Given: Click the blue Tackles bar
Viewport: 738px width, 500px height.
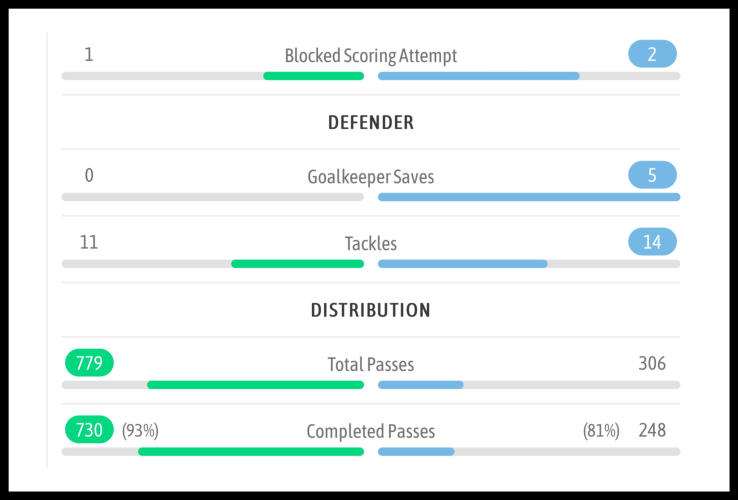Looking at the screenshot, I should coord(462,264).
